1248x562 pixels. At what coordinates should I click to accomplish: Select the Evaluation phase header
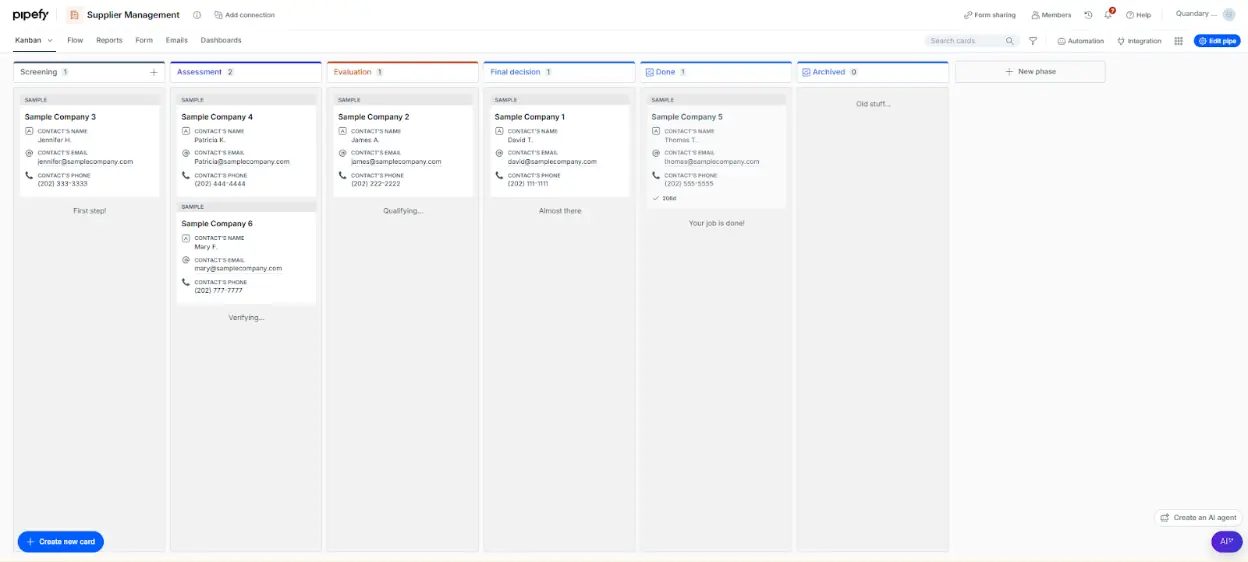pos(402,72)
